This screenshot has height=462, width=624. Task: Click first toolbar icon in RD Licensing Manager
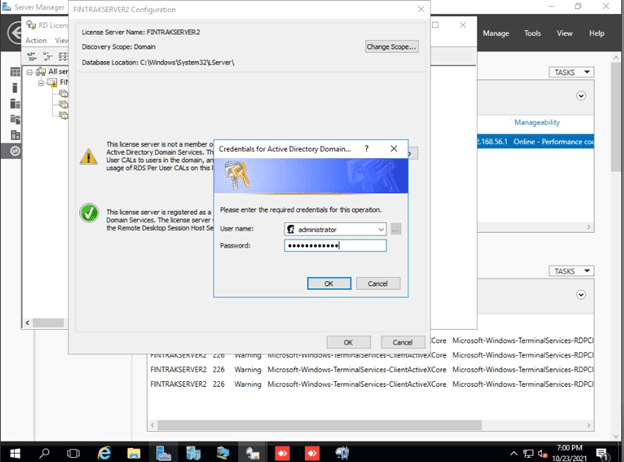32,57
